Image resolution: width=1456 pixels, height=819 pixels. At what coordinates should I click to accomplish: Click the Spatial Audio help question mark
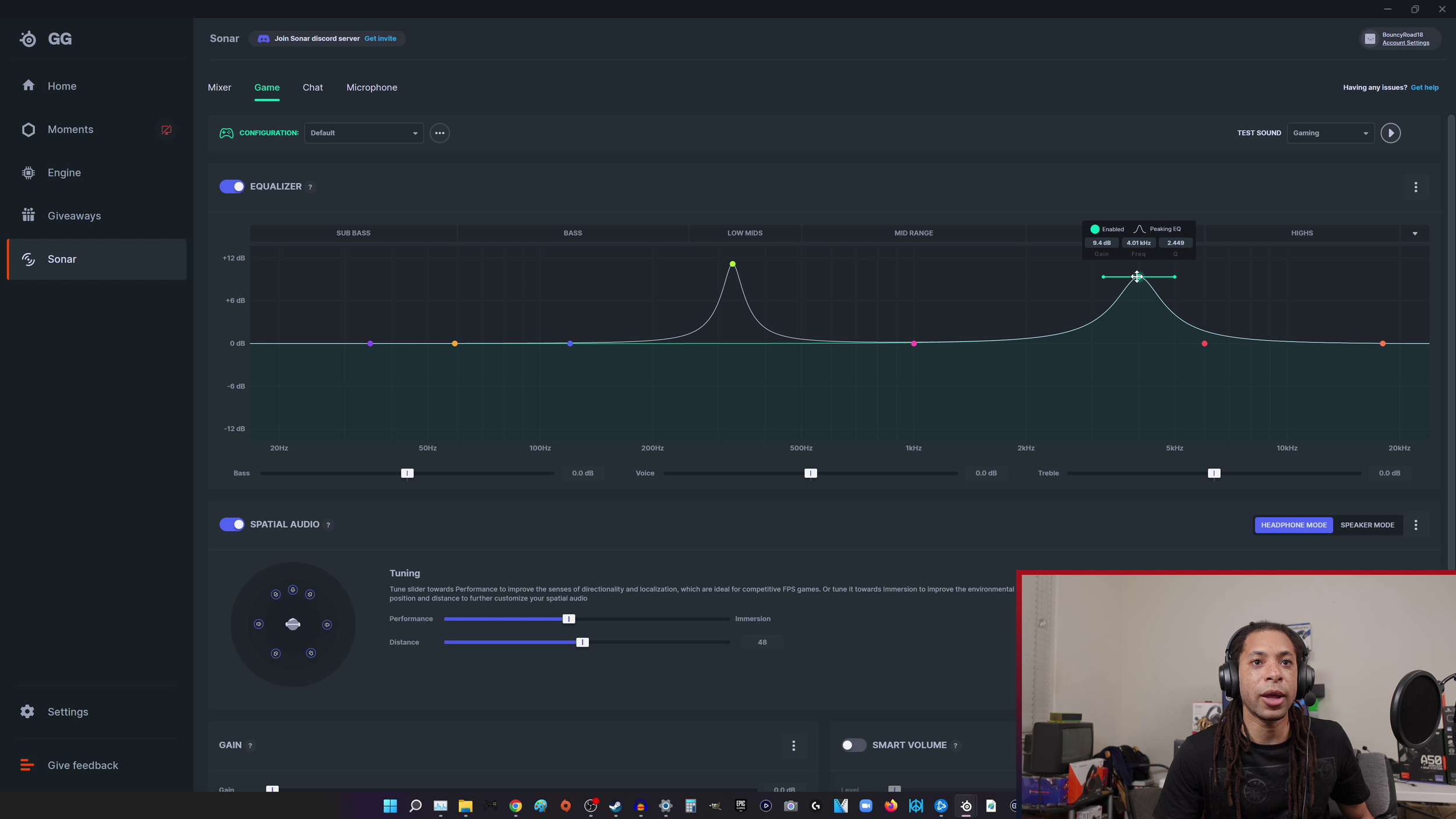tap(328, 525)
